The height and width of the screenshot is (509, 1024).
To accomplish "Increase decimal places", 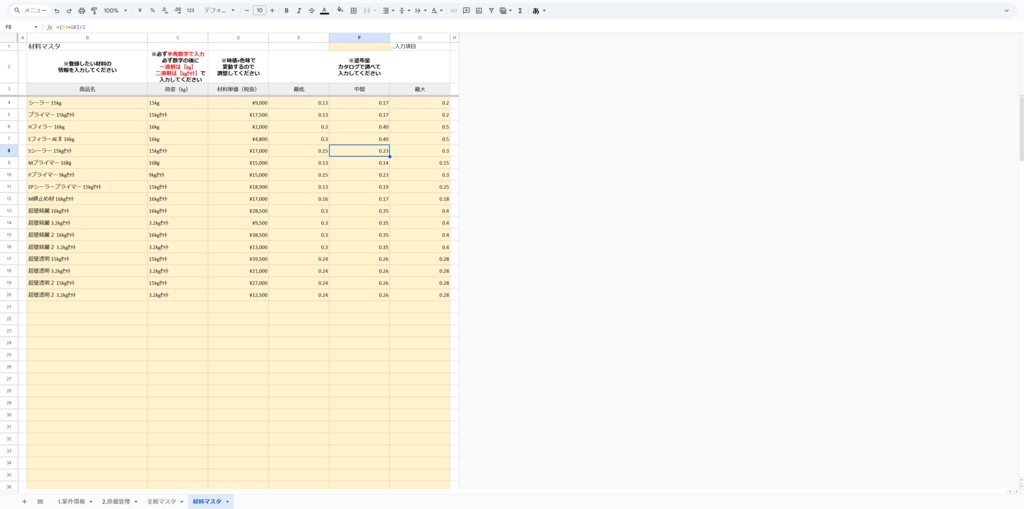I will click(x=177, y=10).
